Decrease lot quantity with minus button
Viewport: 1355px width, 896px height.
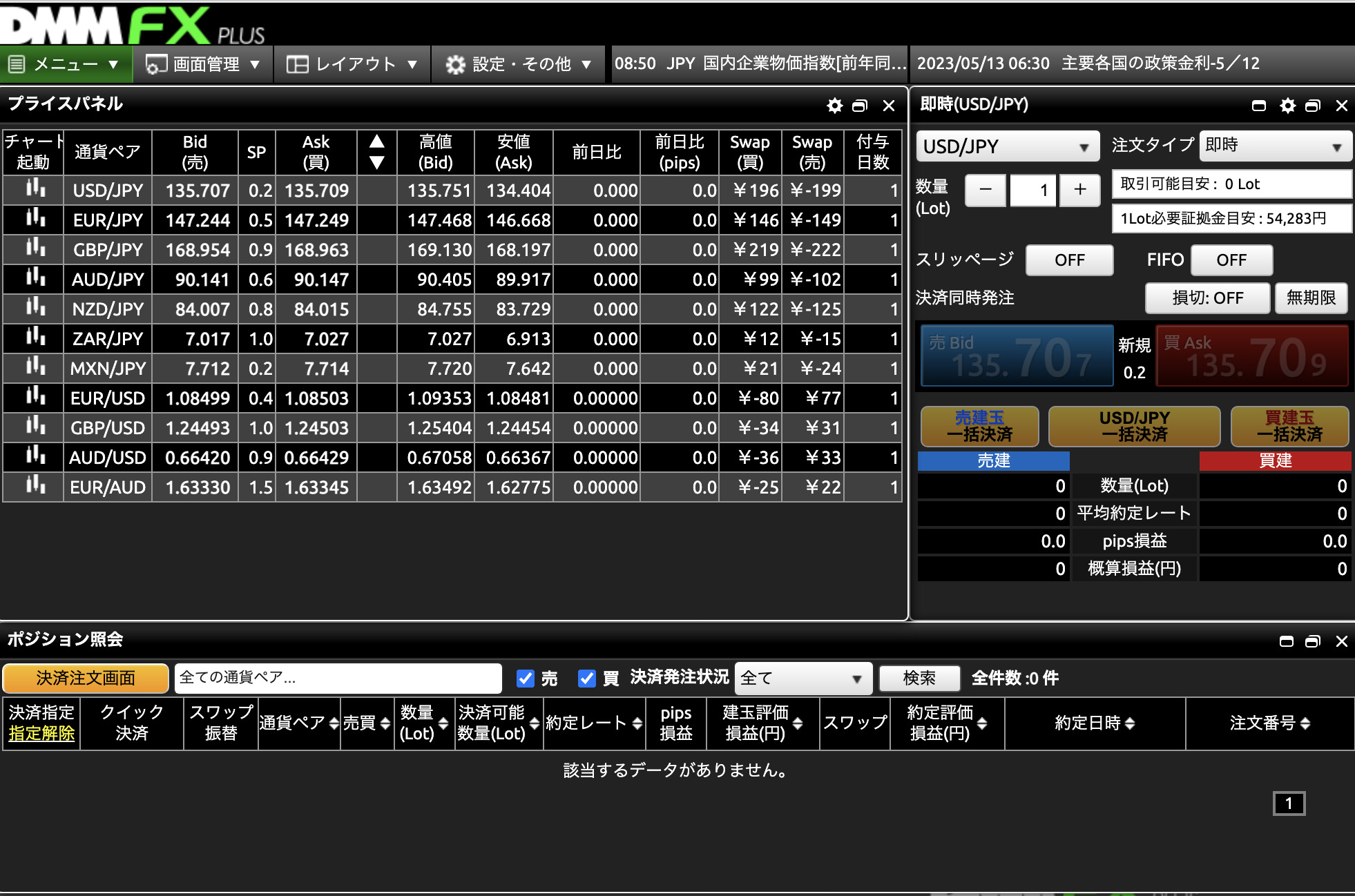tap(986, 190)
